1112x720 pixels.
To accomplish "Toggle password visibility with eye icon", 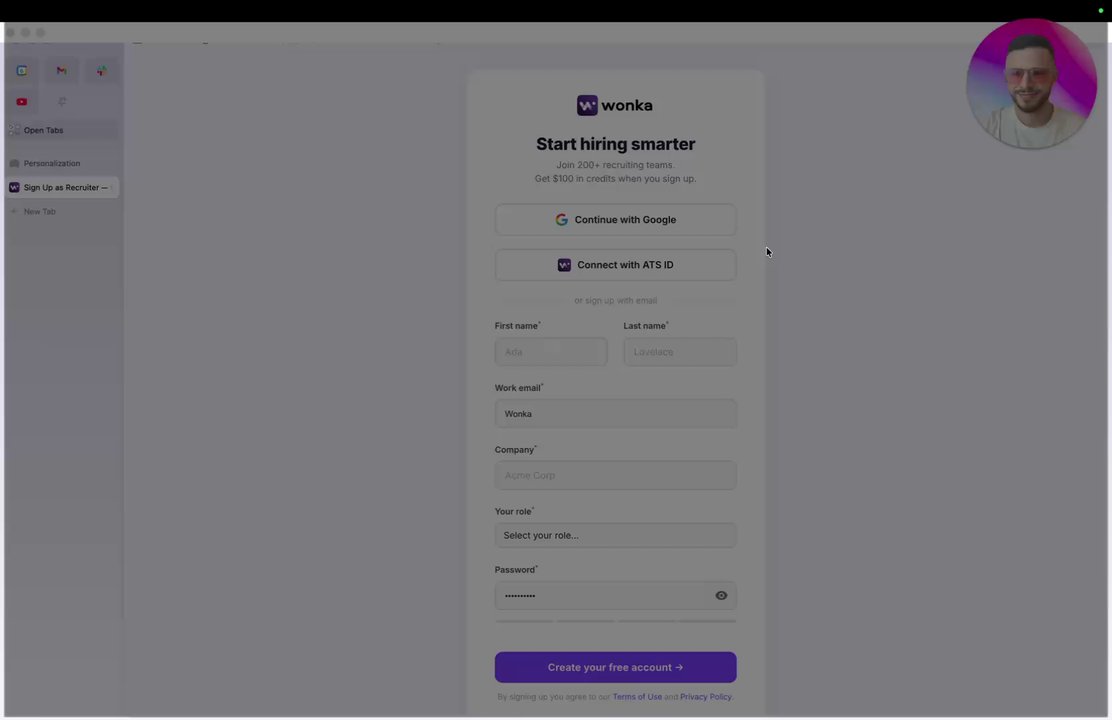I will (721, 595).
